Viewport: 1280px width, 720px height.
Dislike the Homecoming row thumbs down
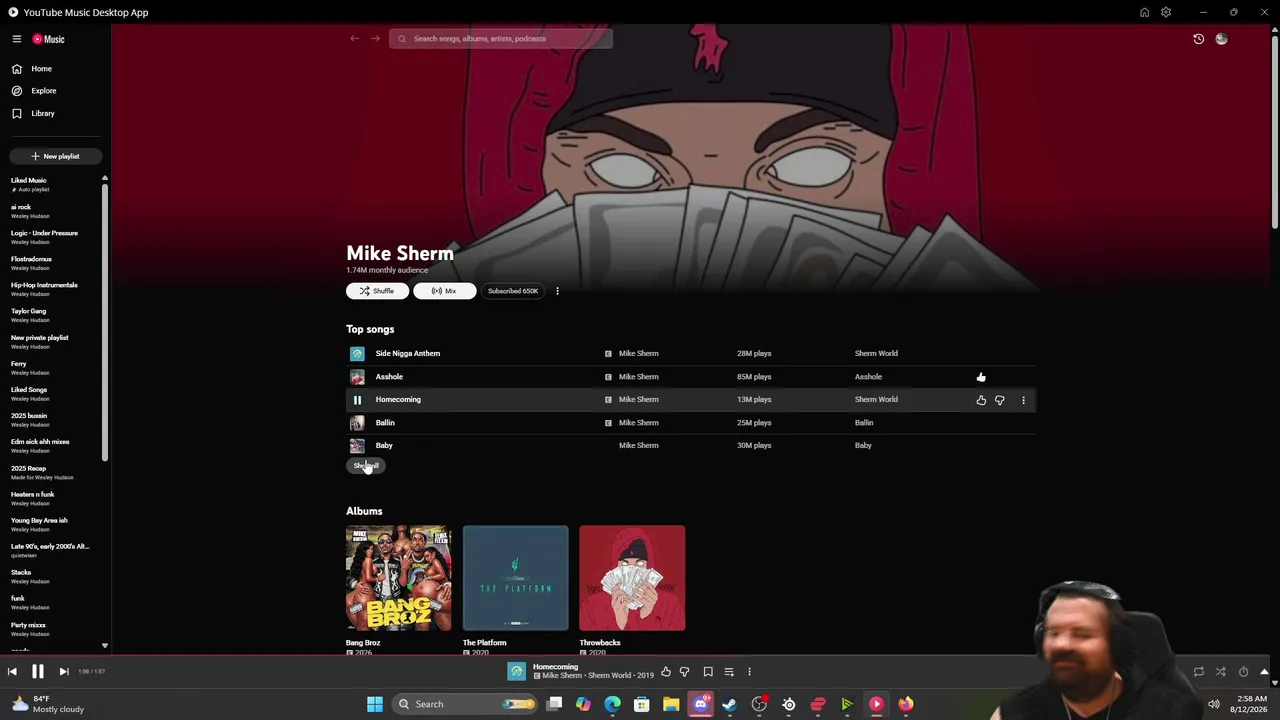[999, 400]
